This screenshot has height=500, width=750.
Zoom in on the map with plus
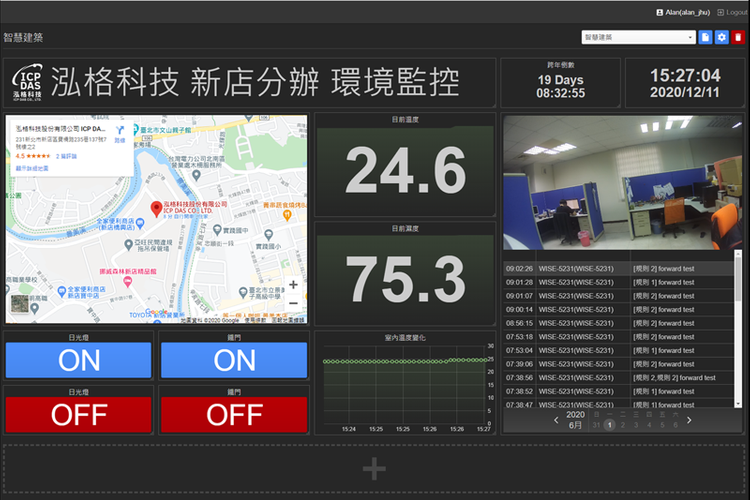point(293,285)
